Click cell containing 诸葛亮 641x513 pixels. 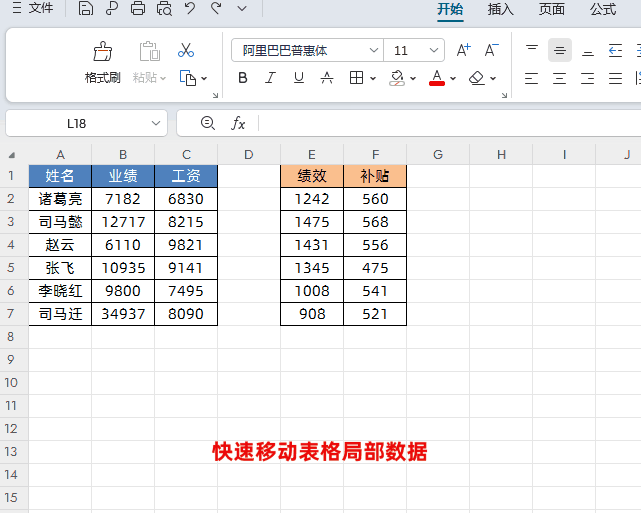60,199
